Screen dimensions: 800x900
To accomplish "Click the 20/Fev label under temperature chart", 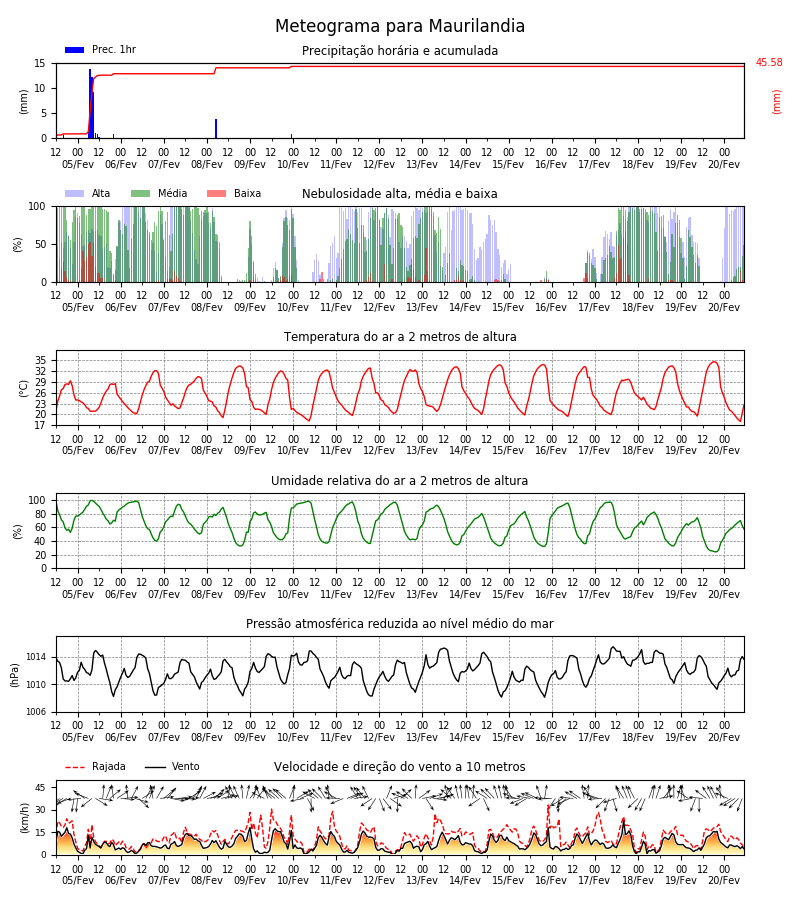I will (724, 451).
